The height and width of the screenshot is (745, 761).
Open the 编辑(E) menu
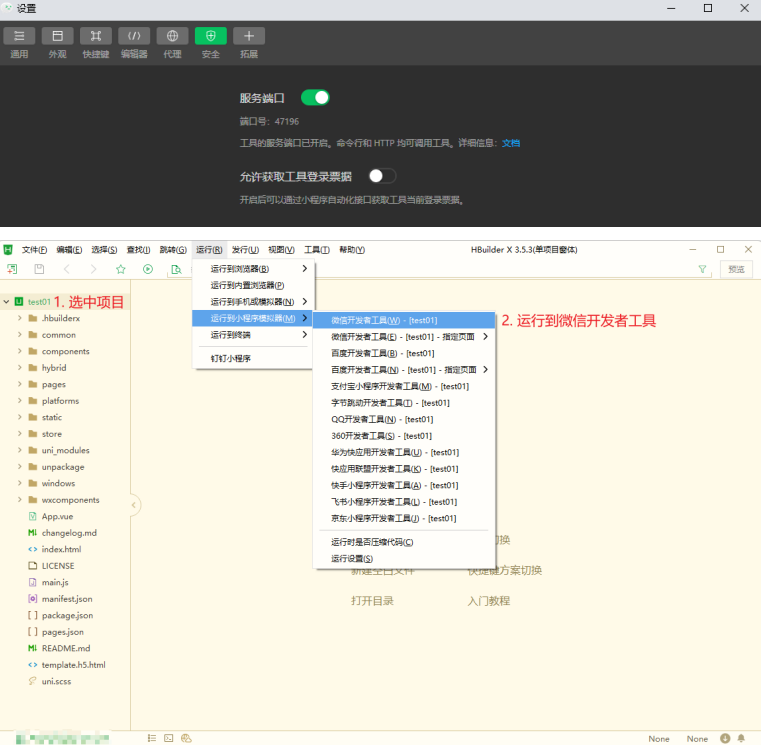pos(69,249)
